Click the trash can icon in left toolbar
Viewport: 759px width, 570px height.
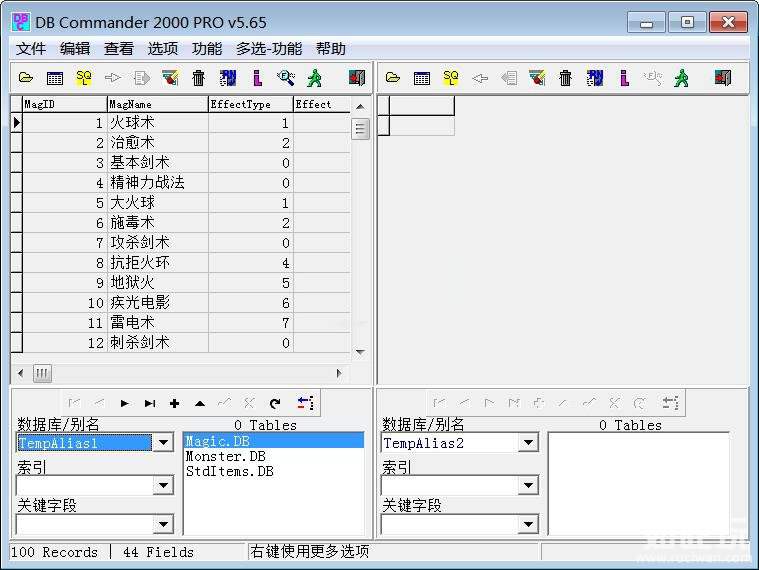click(198, 78)
